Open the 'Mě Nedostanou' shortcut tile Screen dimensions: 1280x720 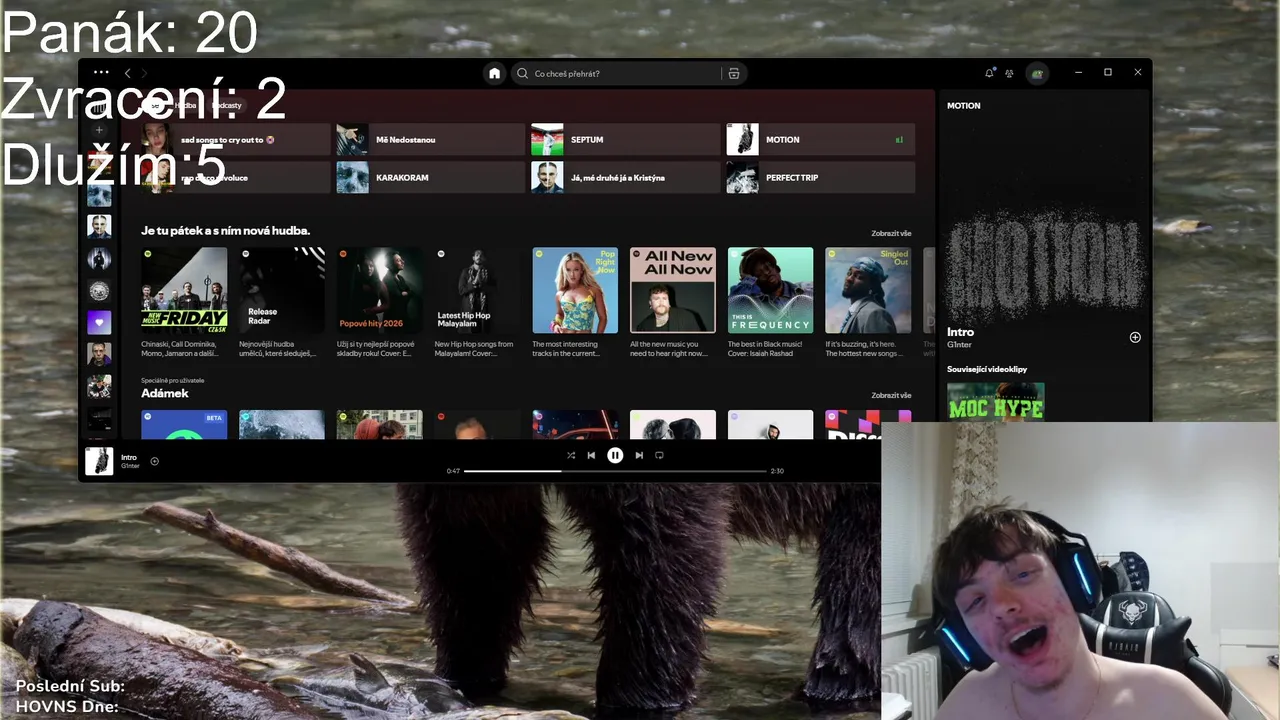click(x=430, y=140)
